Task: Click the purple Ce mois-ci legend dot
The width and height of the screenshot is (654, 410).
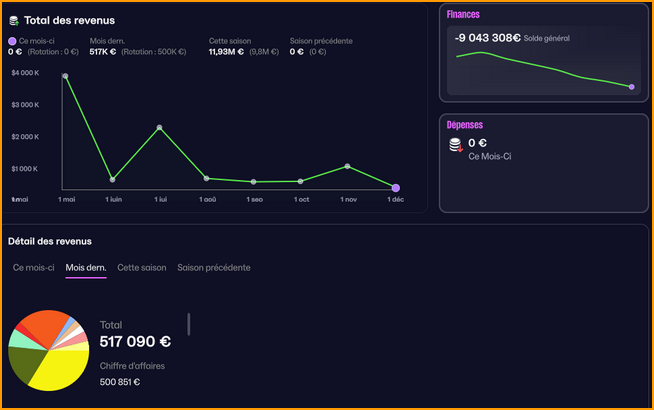Action: tap(12, 41)
